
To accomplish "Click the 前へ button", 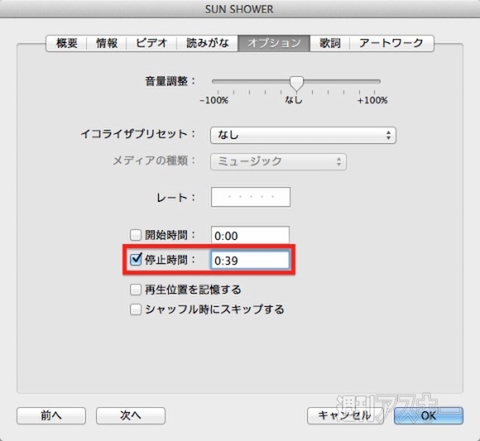I will pyautogui.click(x=51, y=416).
